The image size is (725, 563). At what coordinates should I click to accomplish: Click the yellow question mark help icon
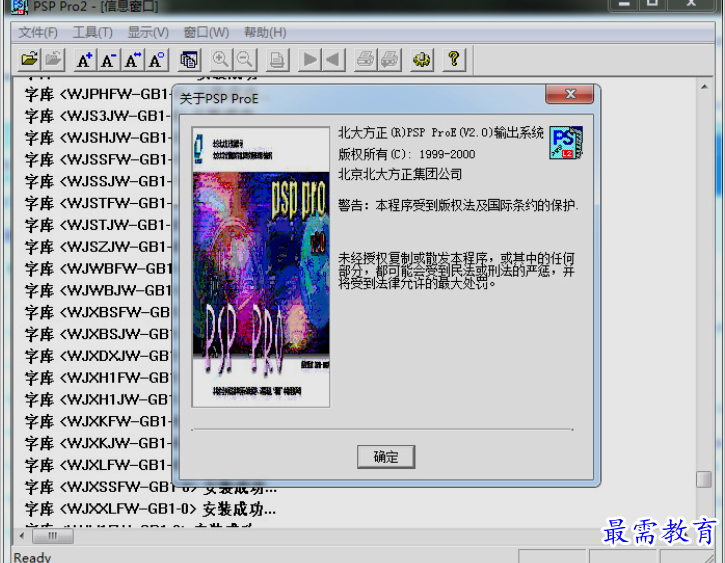click(x=454, y=60)
